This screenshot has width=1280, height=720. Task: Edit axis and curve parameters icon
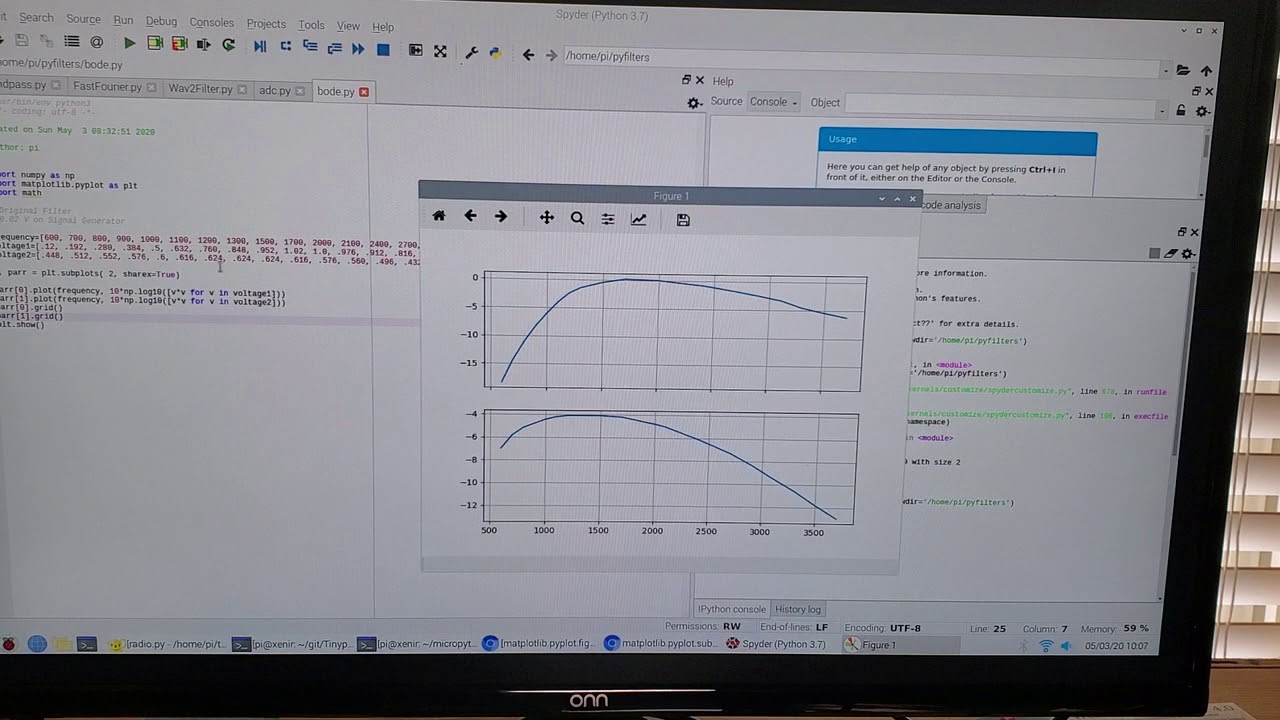pos(638,219)
